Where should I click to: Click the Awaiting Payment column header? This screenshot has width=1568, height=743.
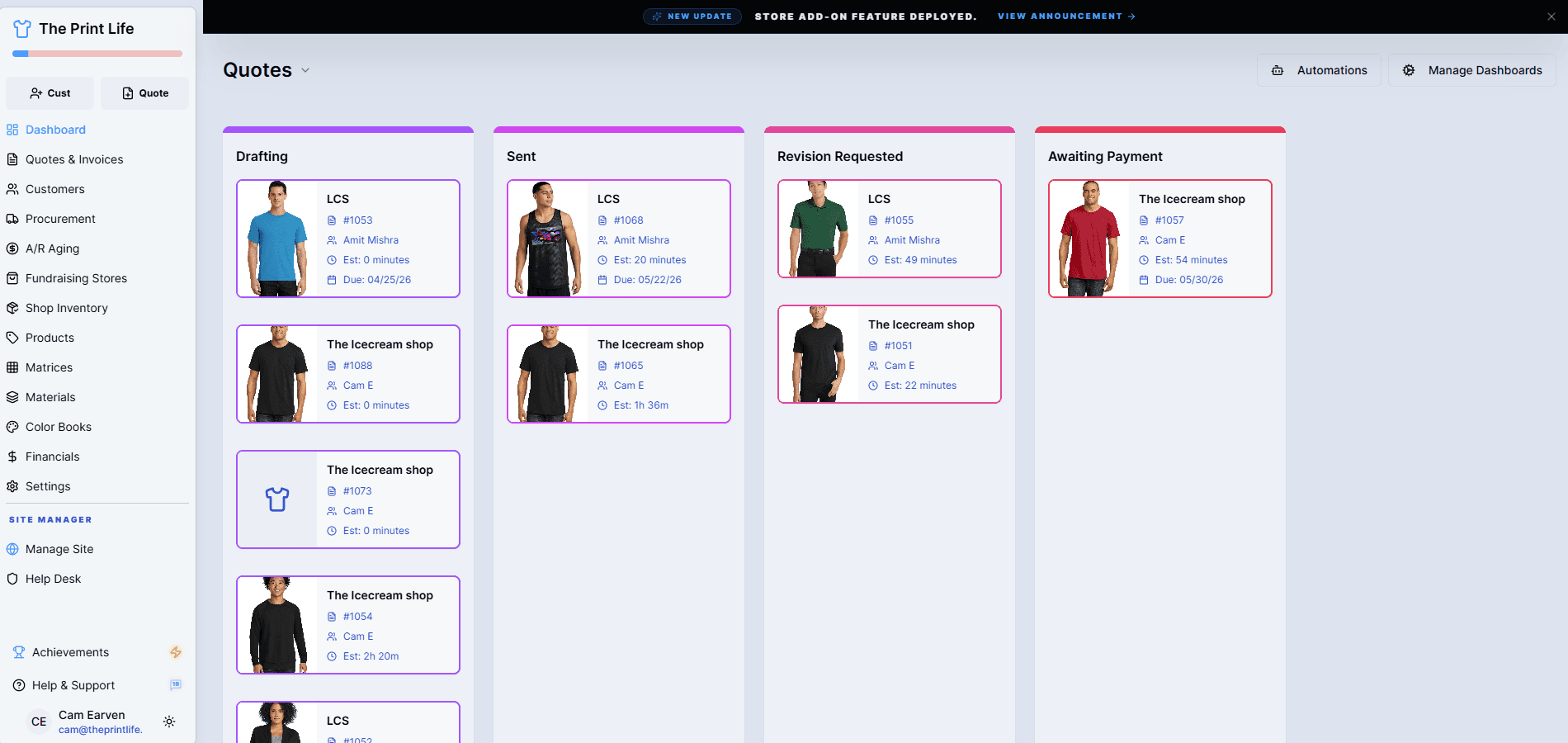[1105, 156]
